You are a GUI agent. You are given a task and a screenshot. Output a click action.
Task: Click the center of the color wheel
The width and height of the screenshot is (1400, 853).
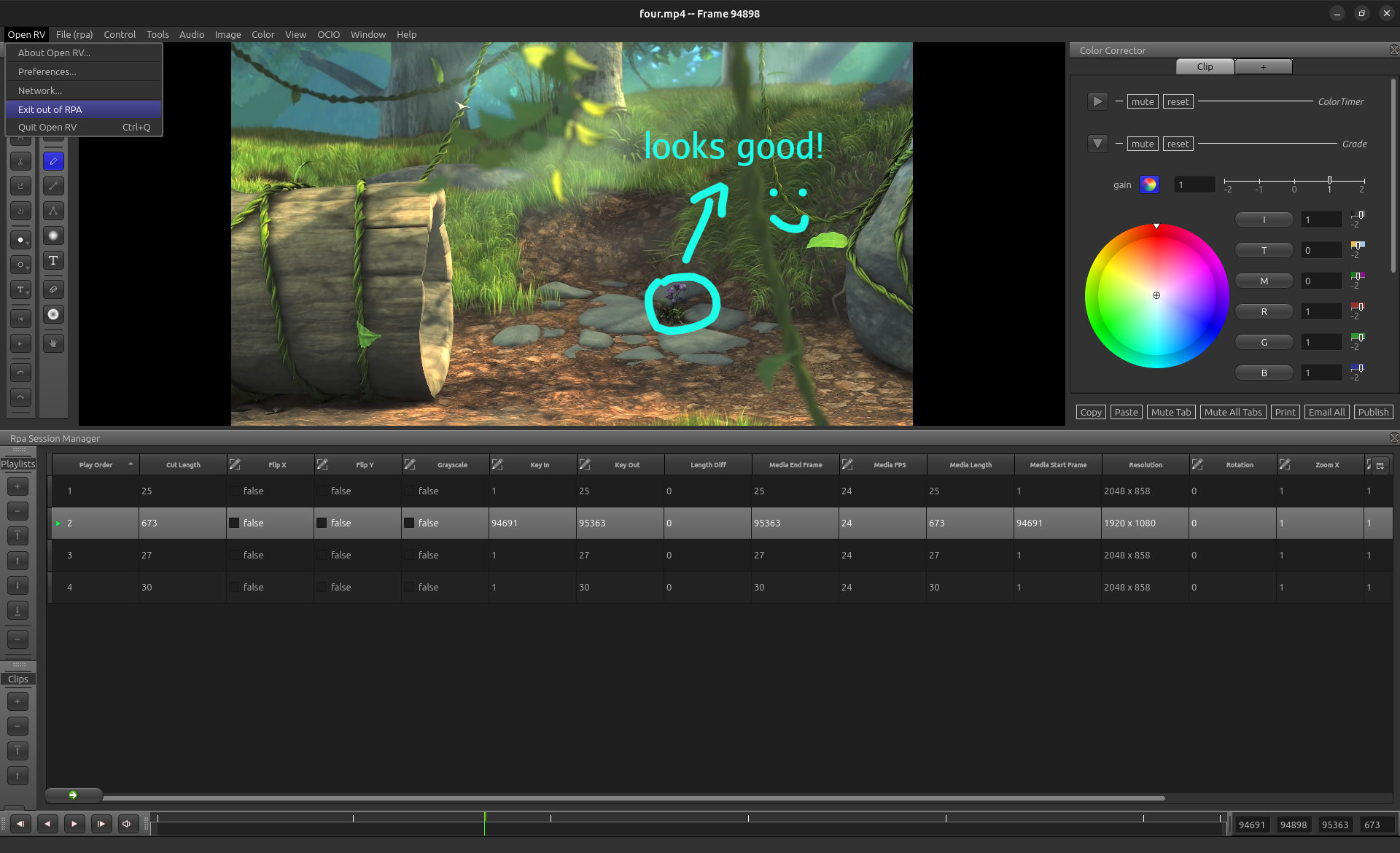click(1156, 295)
